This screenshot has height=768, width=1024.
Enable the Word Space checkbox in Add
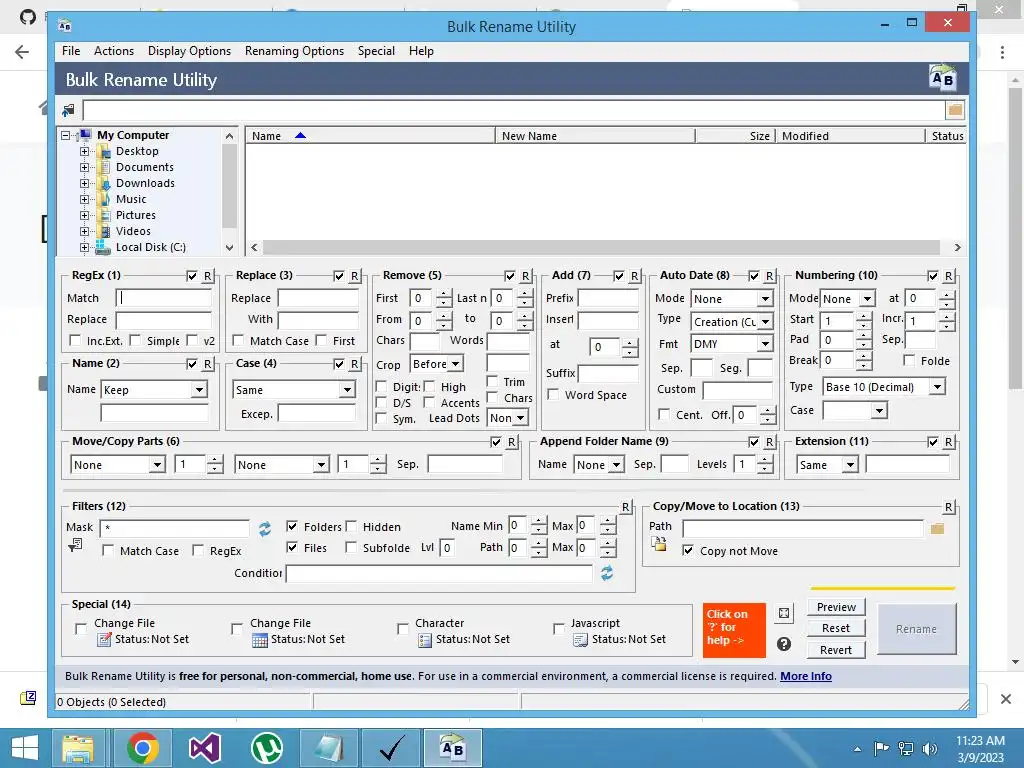[x=553, y=394]
